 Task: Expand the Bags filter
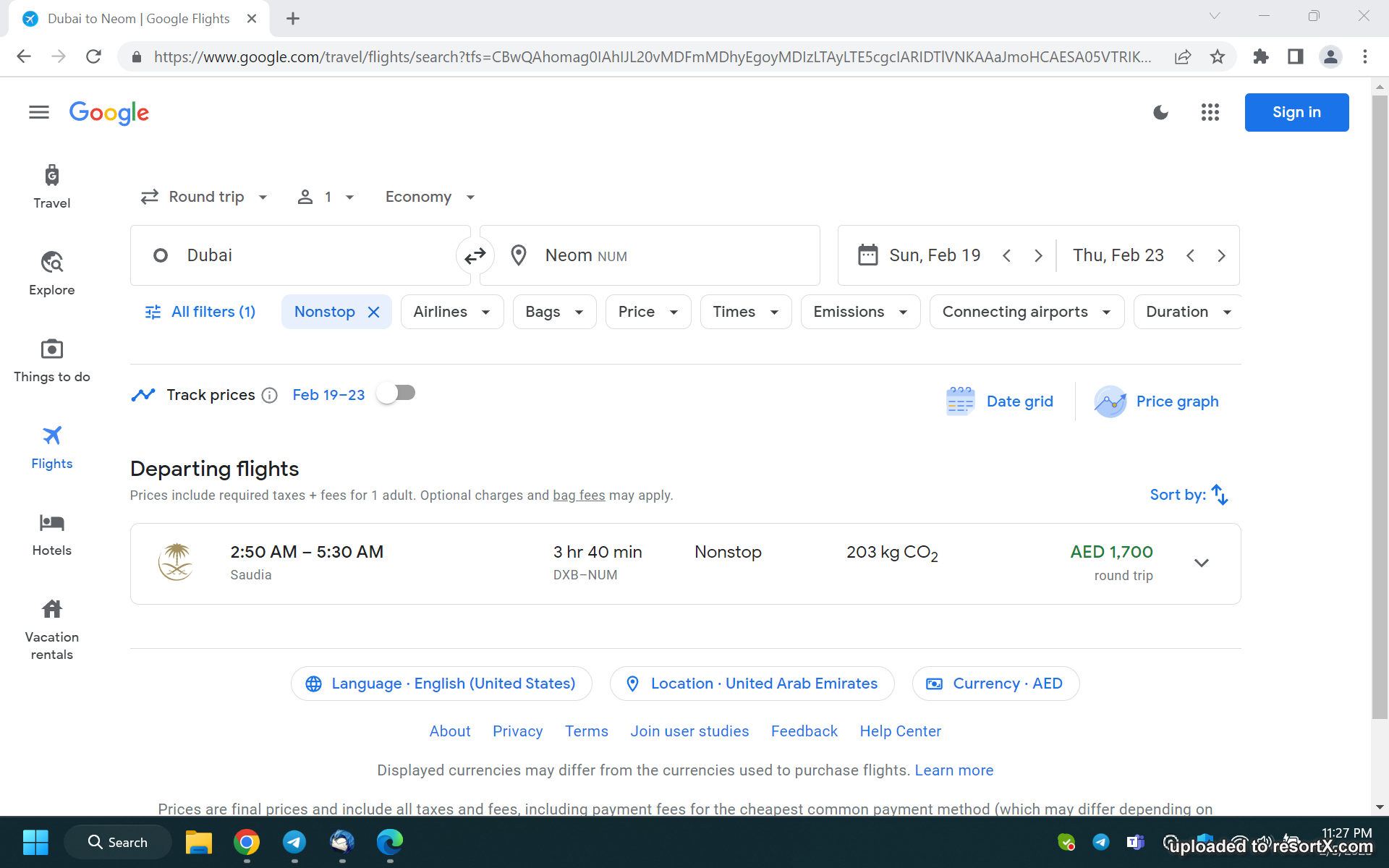coord(554,312)
